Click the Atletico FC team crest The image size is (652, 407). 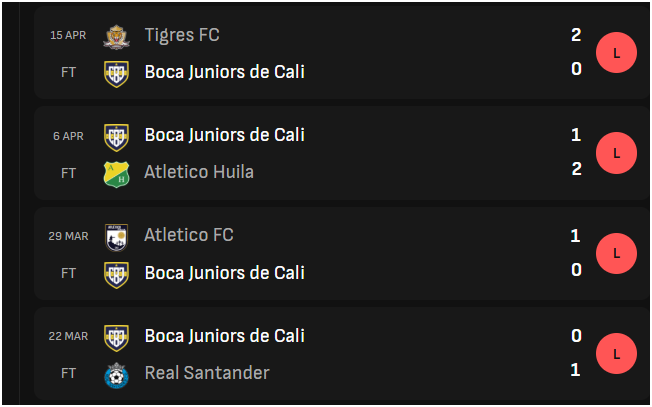tap(116, 237)
